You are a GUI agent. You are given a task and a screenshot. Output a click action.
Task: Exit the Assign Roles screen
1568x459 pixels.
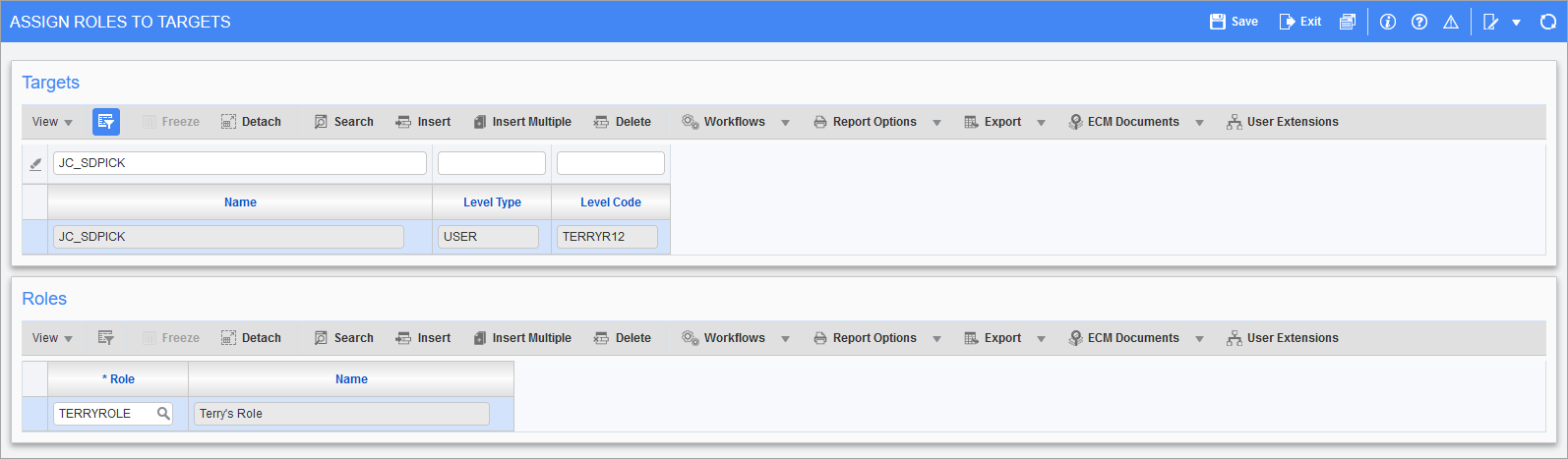pyautogui.click(x=1299, y=22)
